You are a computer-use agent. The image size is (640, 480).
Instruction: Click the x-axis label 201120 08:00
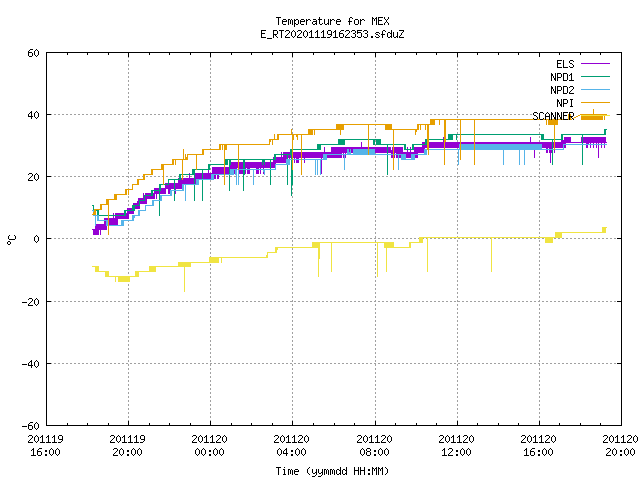374,446
